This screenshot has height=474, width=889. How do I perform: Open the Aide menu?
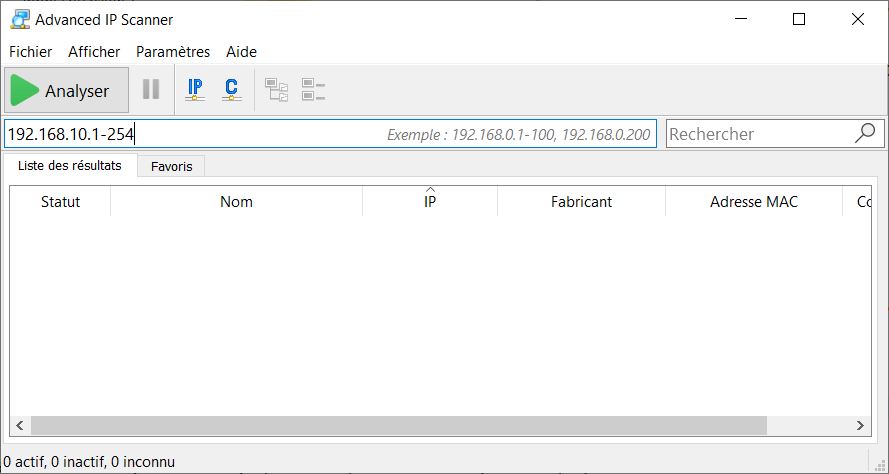[242, 52]
